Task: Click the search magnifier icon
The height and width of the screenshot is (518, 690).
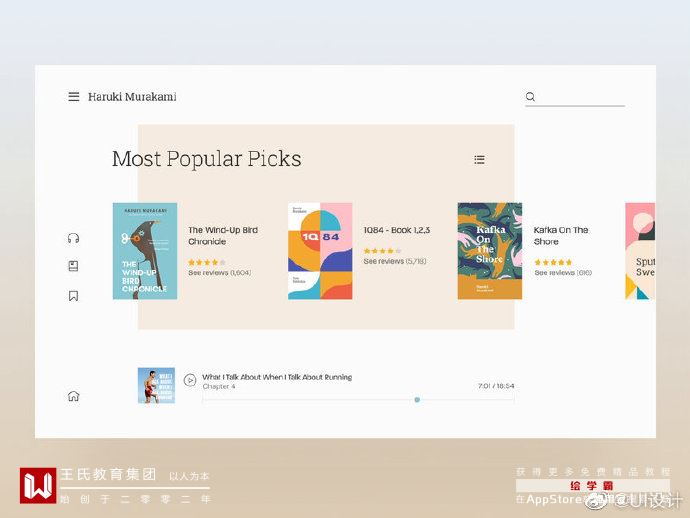Action: pos(530,97)
